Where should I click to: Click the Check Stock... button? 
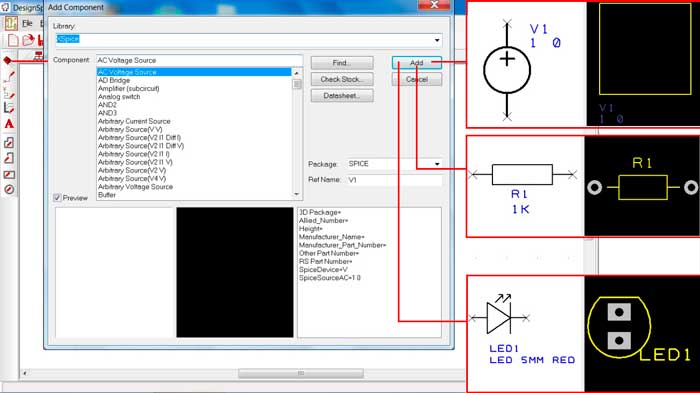click(342, 79)
